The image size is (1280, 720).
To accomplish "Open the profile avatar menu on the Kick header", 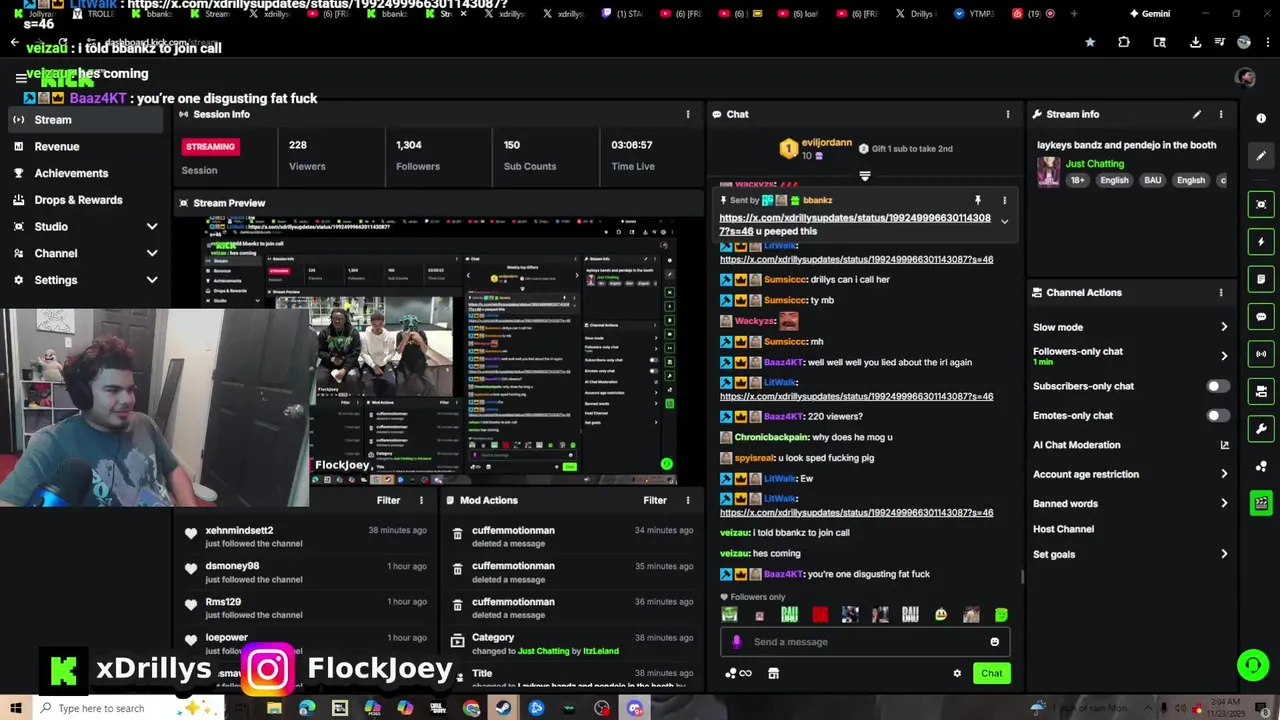I will point(1245,77).
